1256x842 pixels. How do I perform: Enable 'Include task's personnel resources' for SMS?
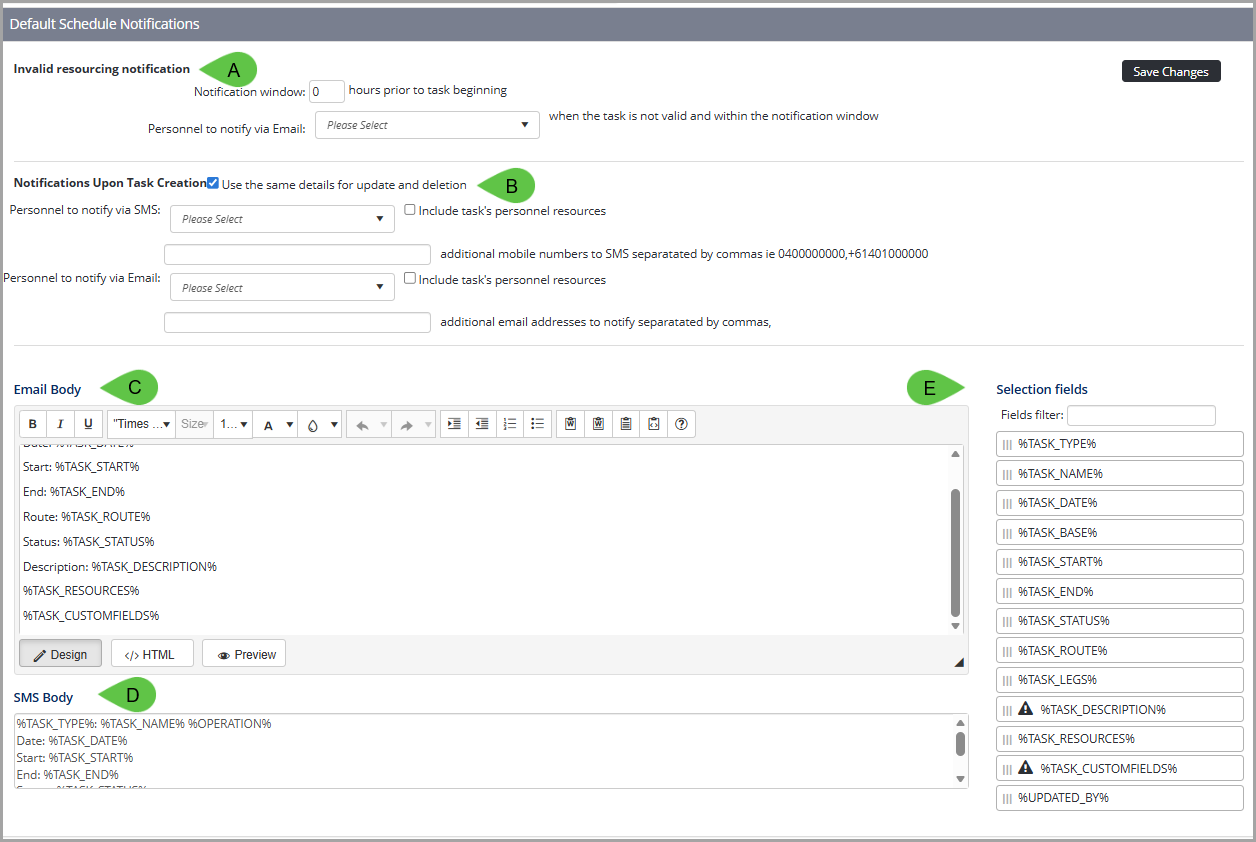click(x=410, y=210)
